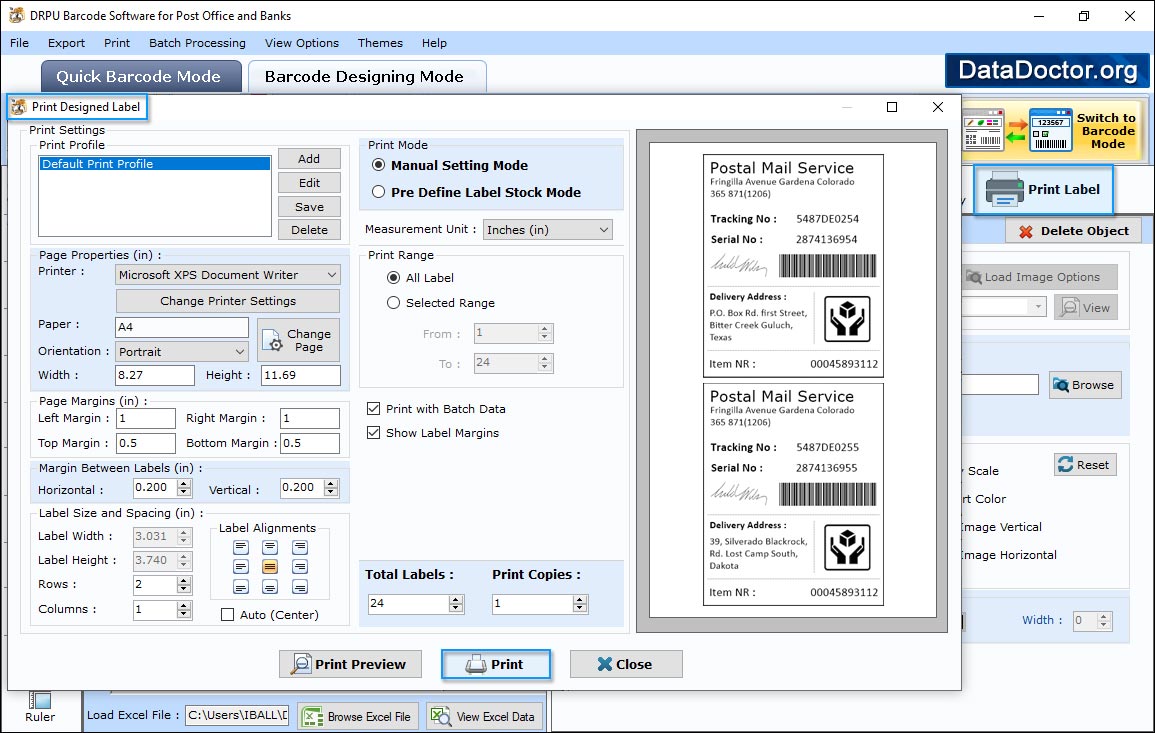The image size is (1155, 733).
Task: Select top-right label alignment icon
Action: point(300,547)
